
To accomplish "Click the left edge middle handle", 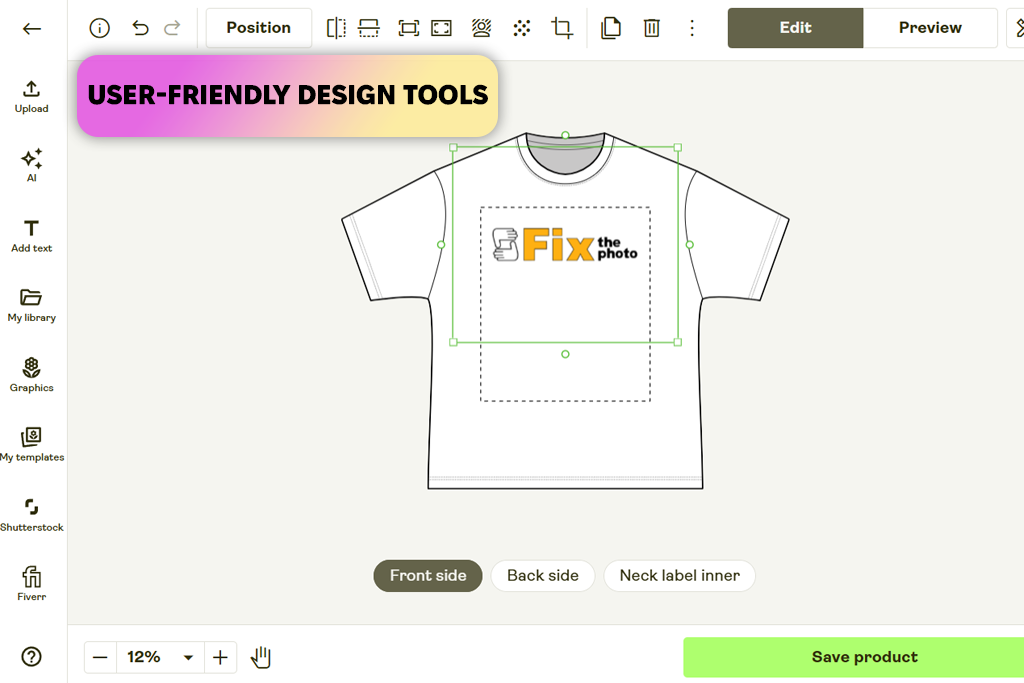I will coord(441,245).
